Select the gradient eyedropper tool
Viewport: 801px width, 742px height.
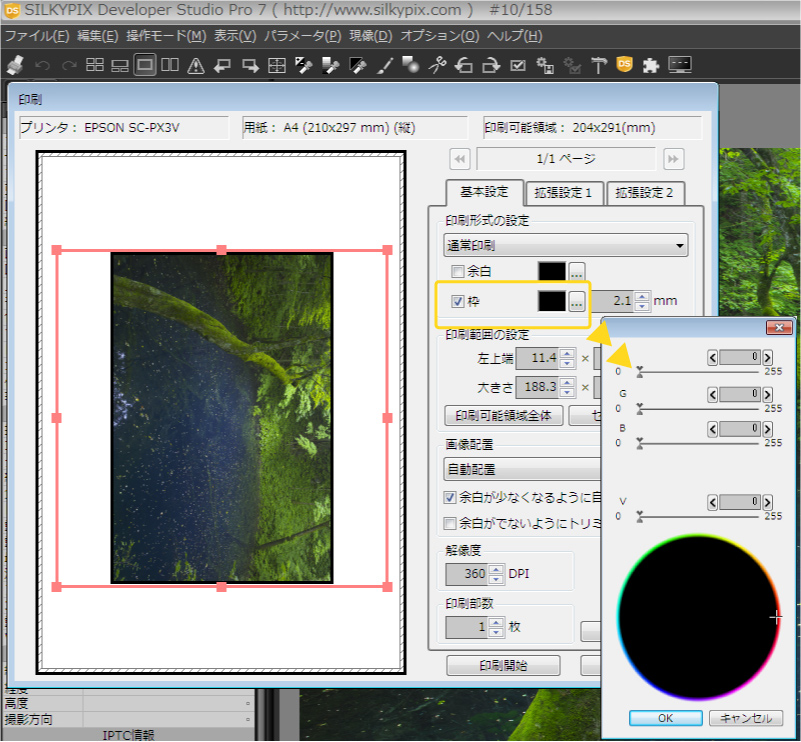pyautogui.click(x=331, y=65)
